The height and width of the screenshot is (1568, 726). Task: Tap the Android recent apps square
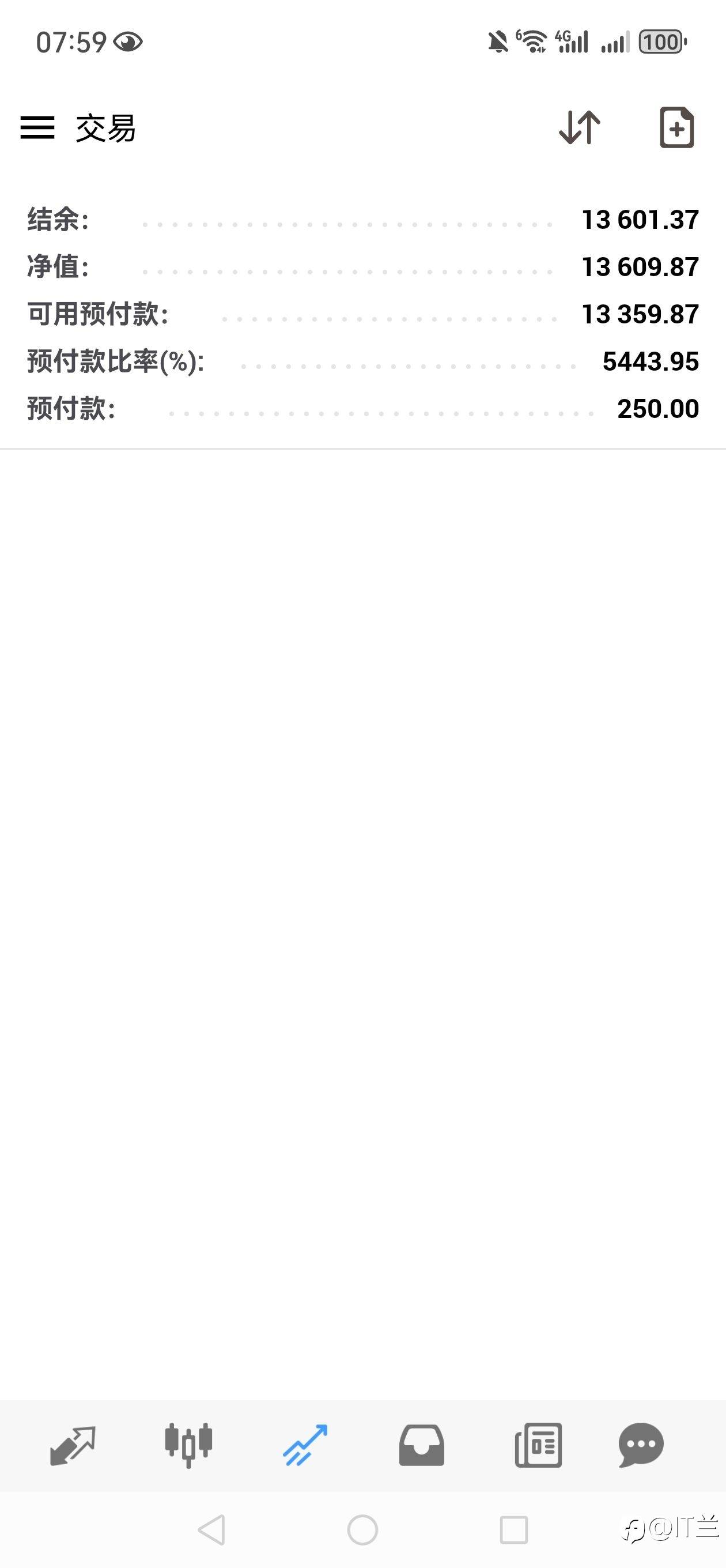(513, 1529)
